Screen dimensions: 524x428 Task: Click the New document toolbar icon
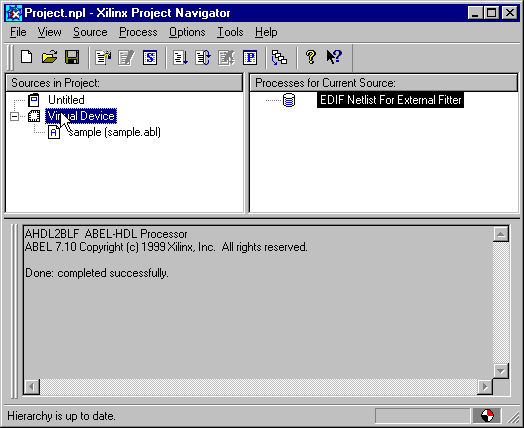(x=27, y=57)
